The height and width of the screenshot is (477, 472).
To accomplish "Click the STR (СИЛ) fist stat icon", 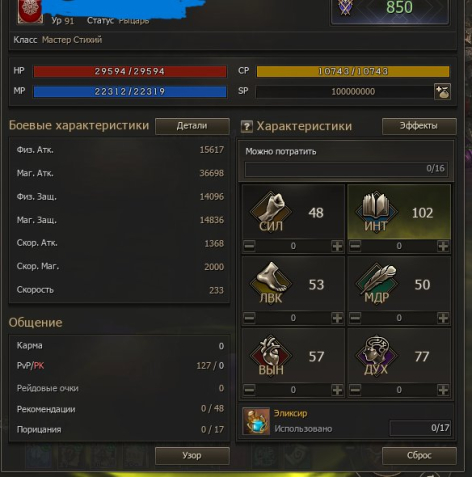I will [x=271, y=211].
